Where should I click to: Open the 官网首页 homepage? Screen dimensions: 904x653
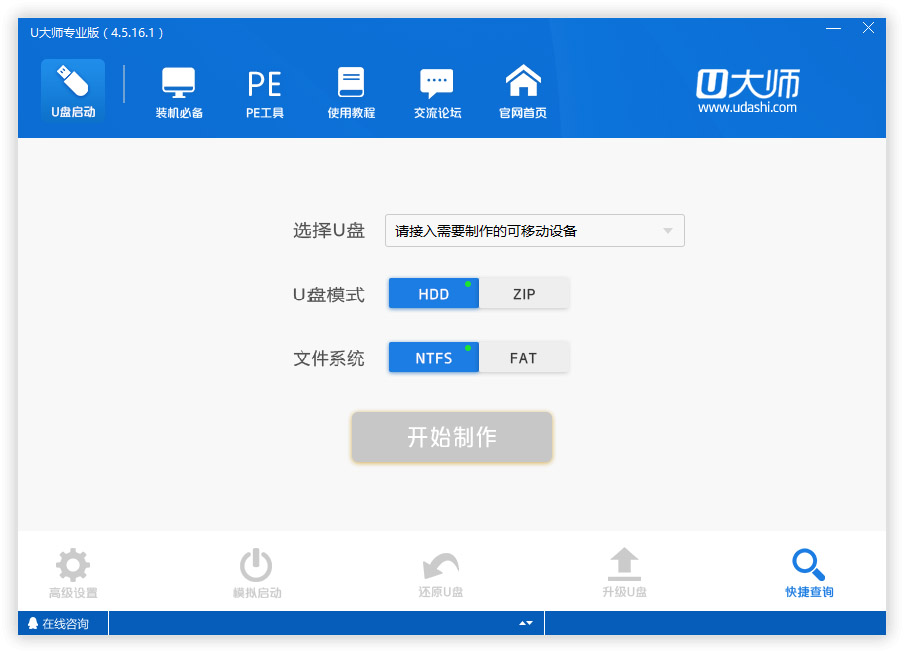click(x=522, y=90)
